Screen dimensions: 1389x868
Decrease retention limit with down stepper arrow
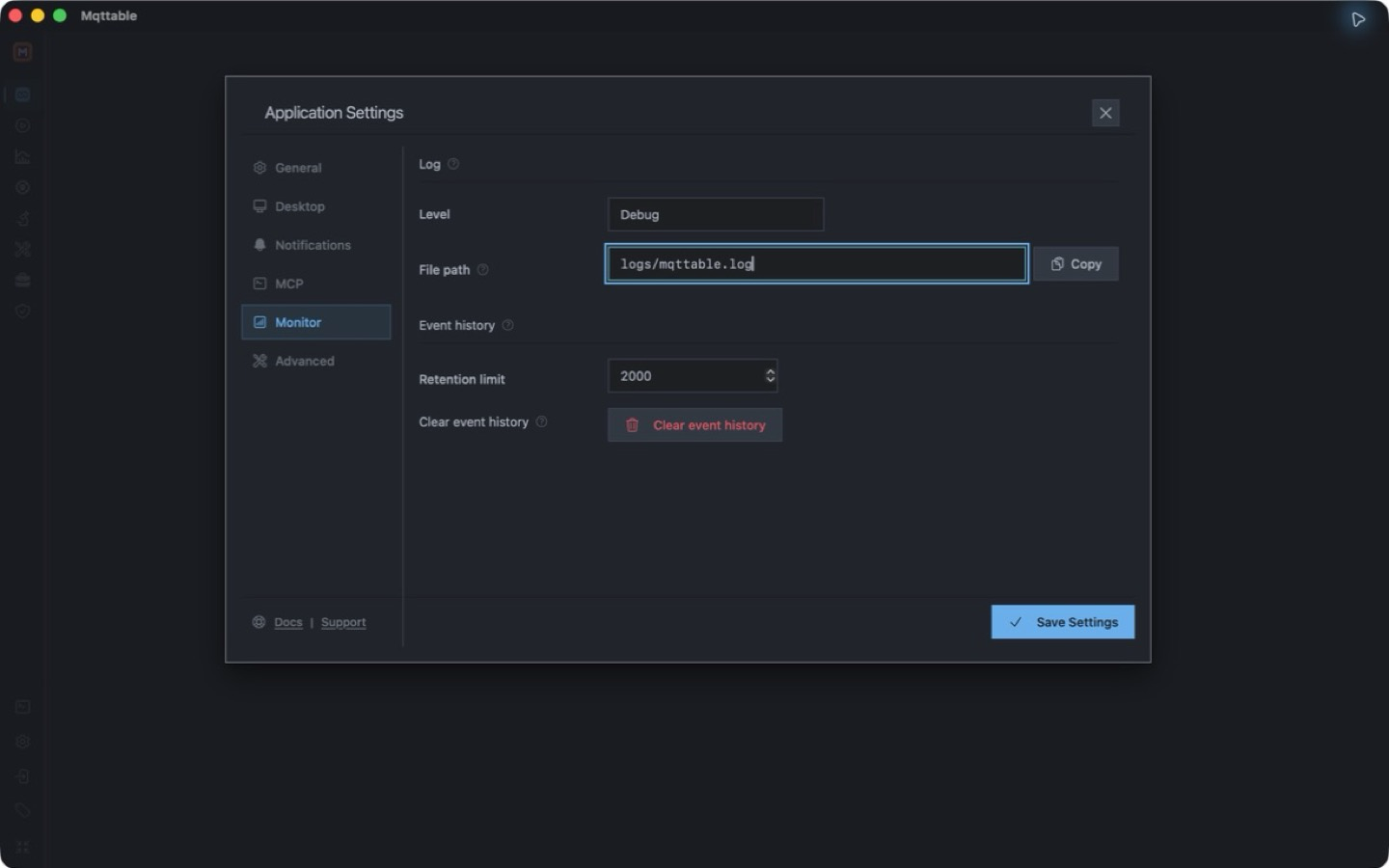click(x=770, y=380)
